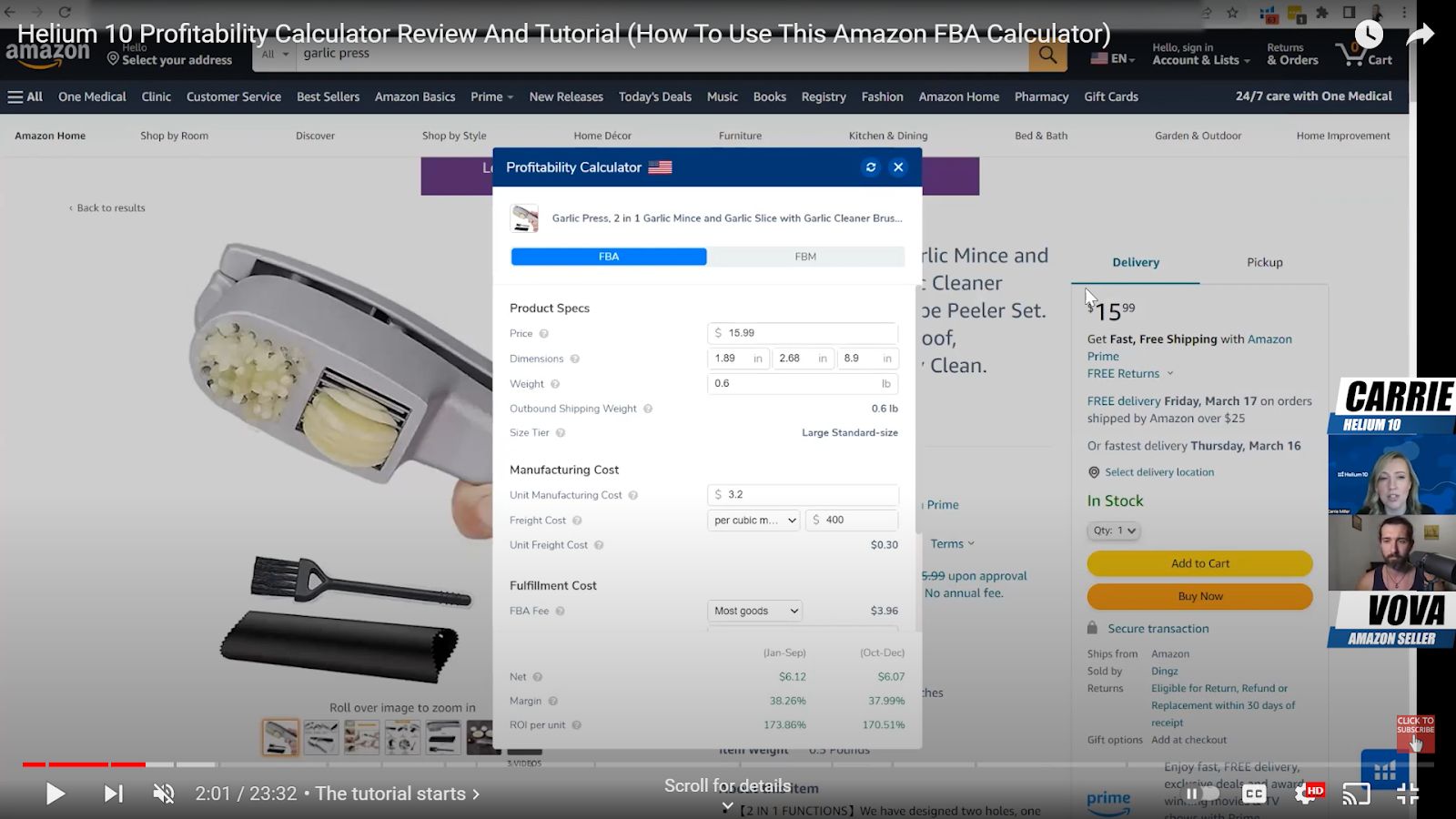Open the Most goods FBA fee dropdown
This screenshot has width=1456, height=819.
755,612
